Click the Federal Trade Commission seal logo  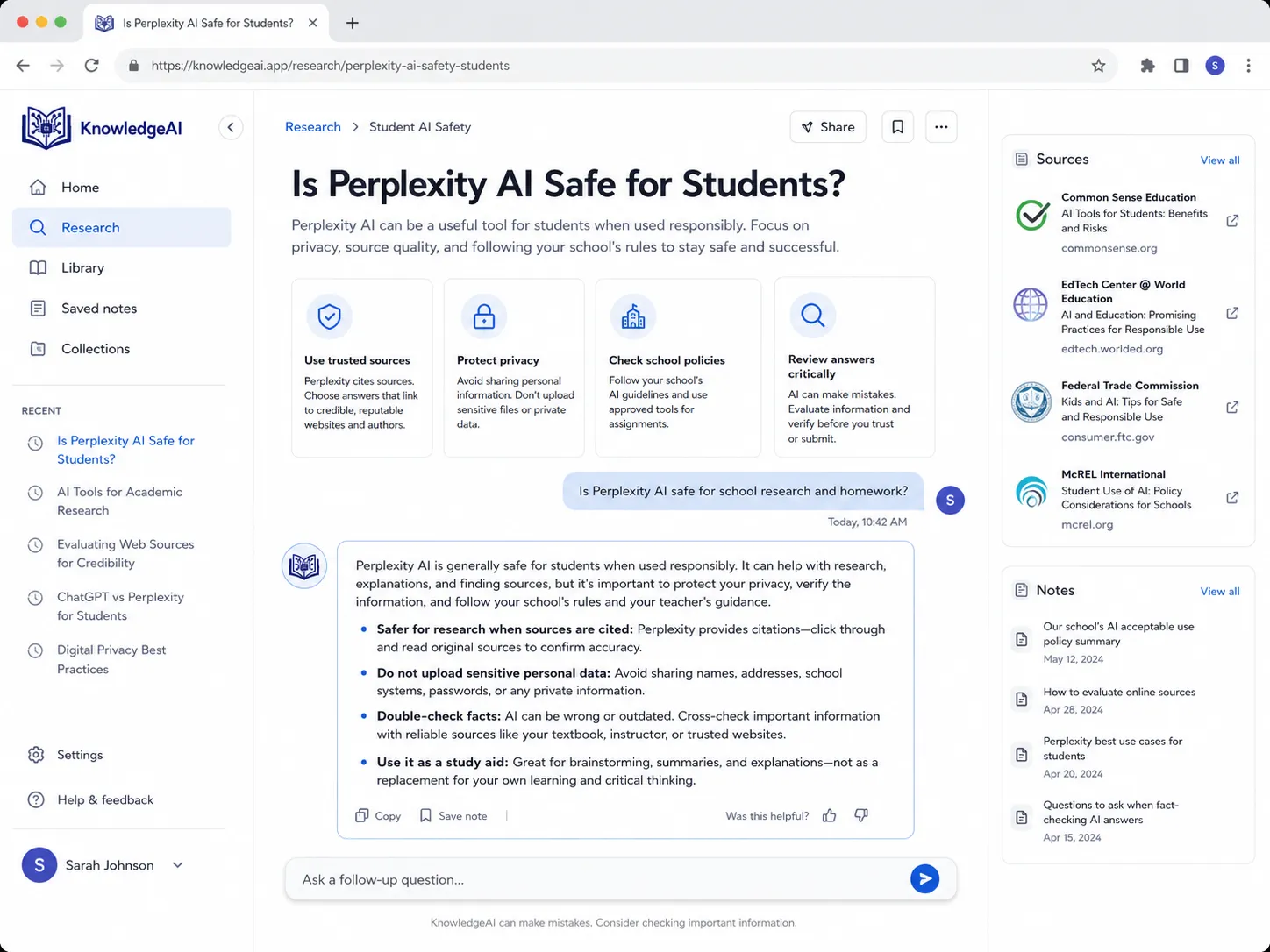[1031, 402]
